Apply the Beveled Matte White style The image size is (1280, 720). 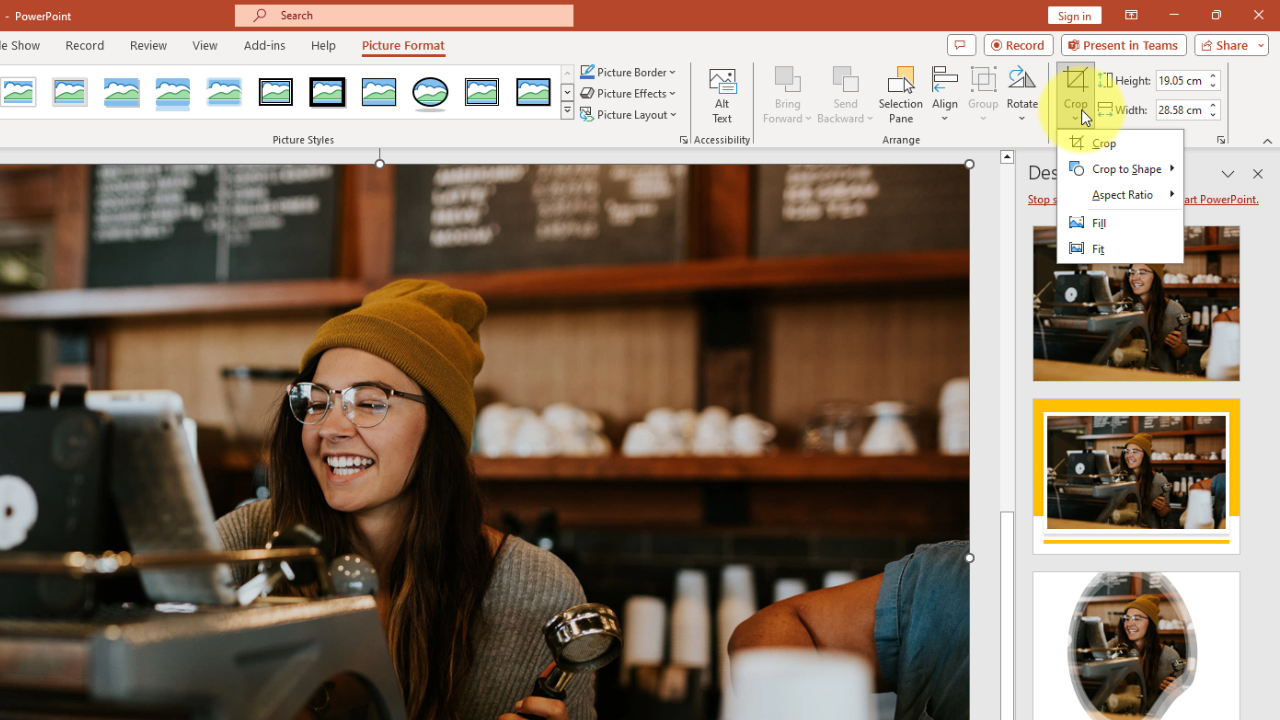pos(19,92)
